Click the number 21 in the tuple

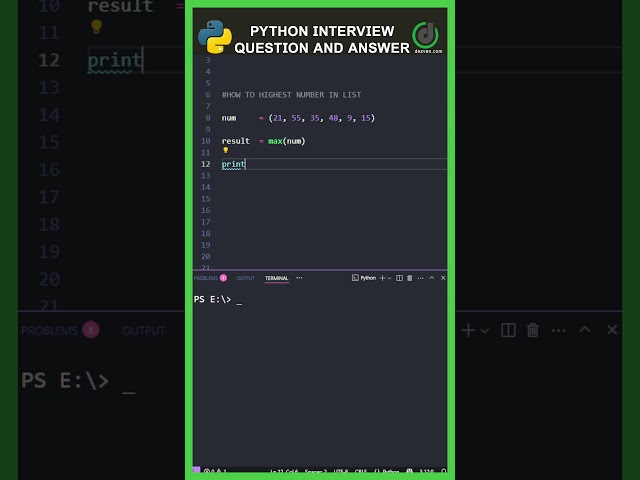pyautogui.click(x=278, y=118)
